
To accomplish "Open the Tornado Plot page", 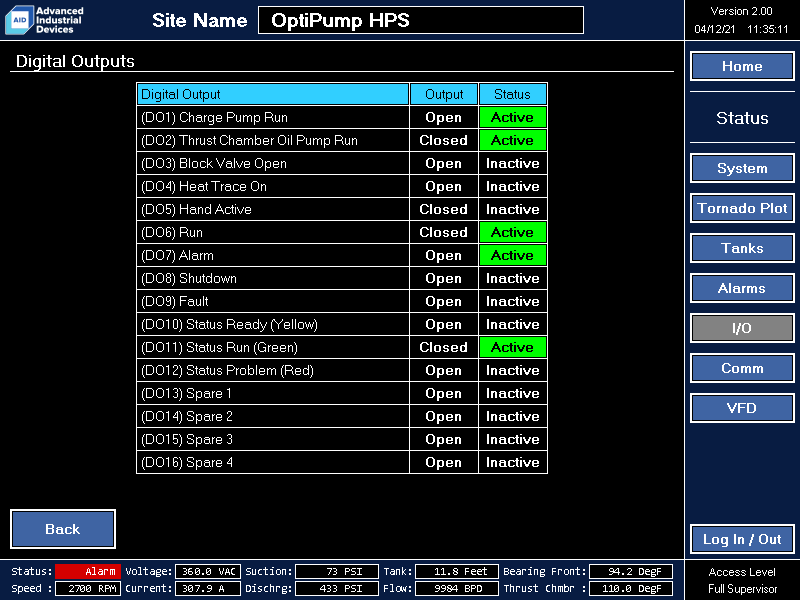I will click(742, 208).
